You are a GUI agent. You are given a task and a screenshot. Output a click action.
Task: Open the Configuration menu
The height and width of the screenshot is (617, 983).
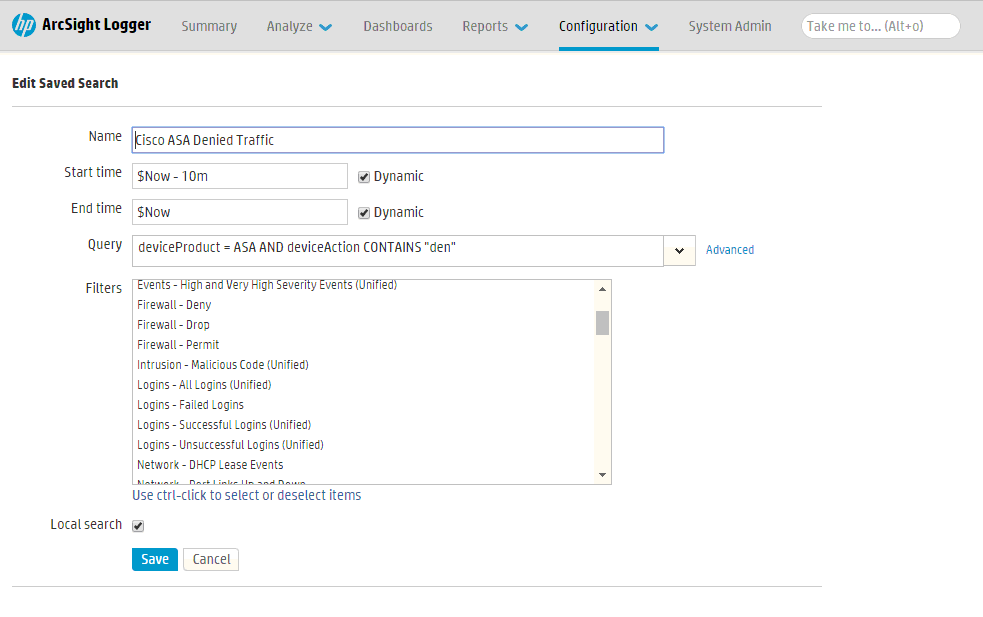[608, 26]
